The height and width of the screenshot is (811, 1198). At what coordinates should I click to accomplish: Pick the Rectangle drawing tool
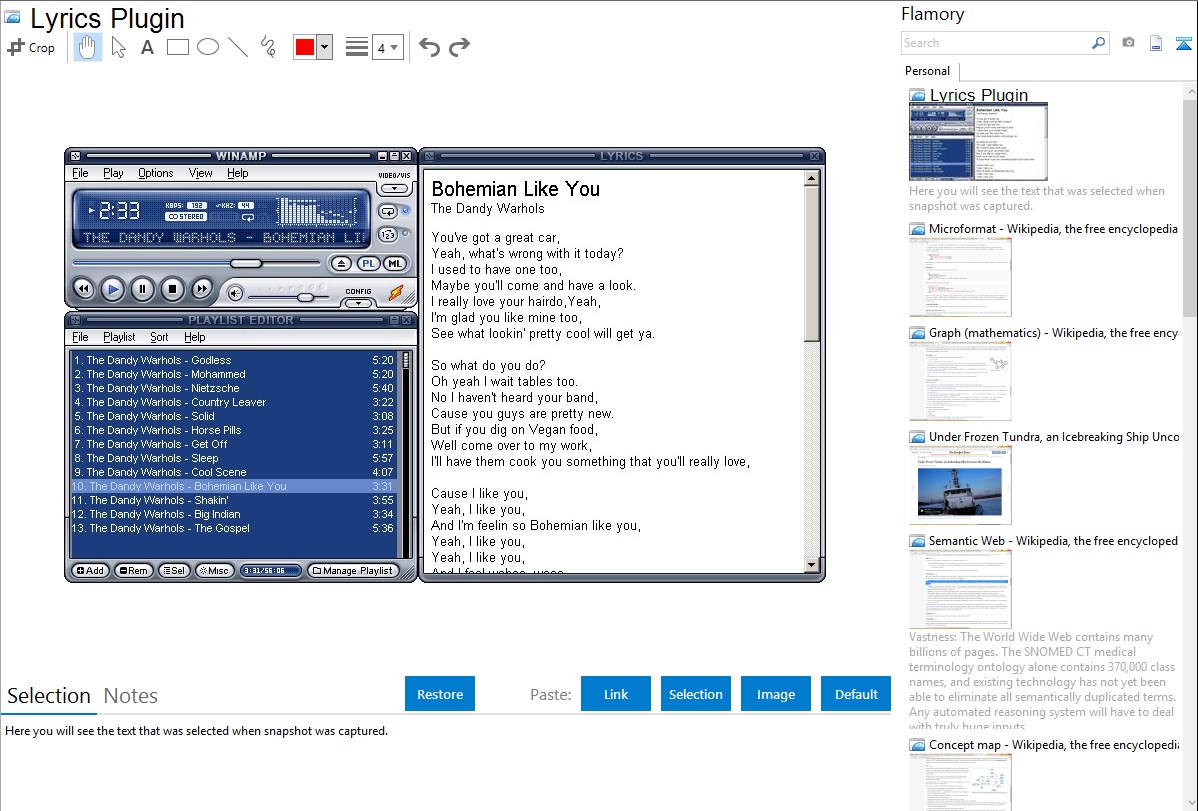point(177,47)
